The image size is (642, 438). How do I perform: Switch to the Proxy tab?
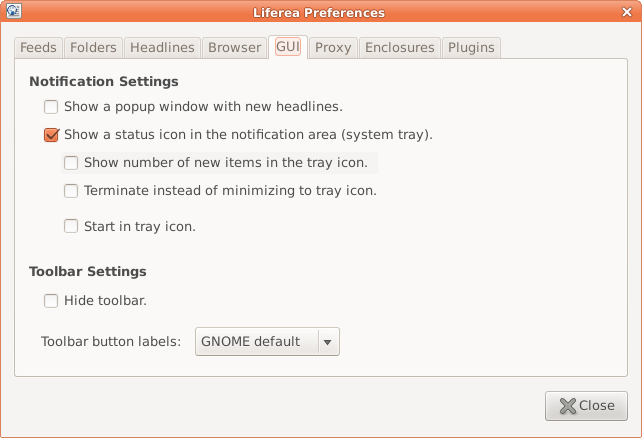coord(333,47)
